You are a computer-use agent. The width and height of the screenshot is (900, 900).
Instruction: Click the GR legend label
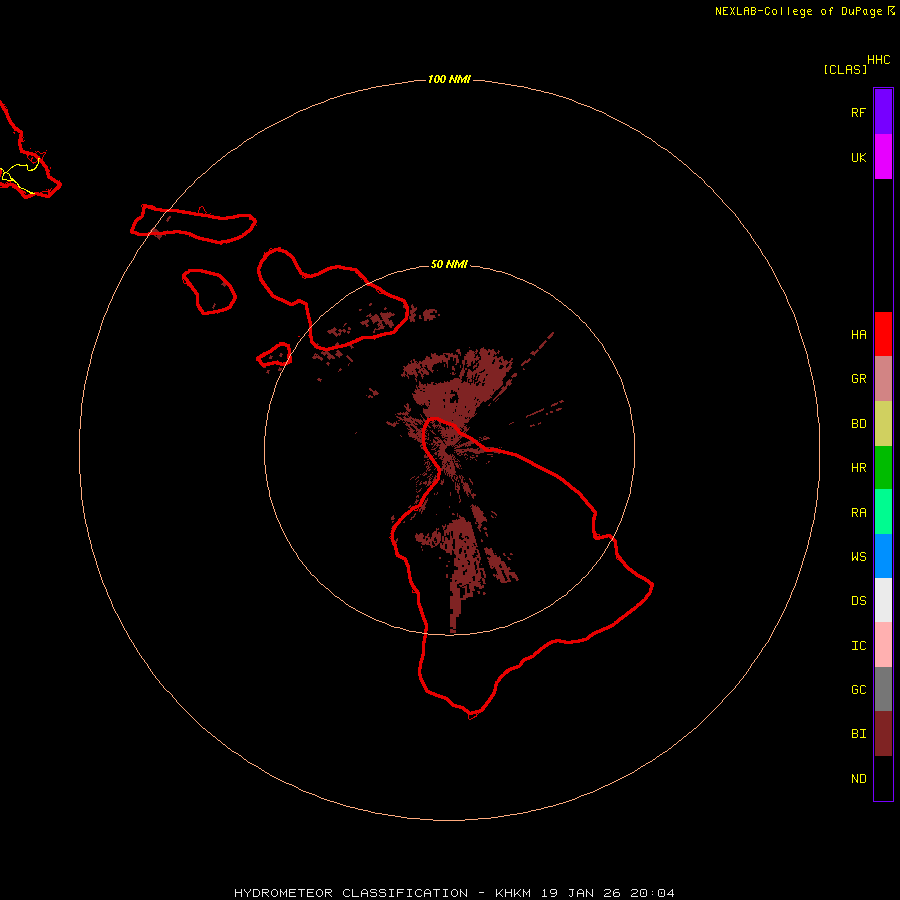pyautogui.click(x=858, y=379)
